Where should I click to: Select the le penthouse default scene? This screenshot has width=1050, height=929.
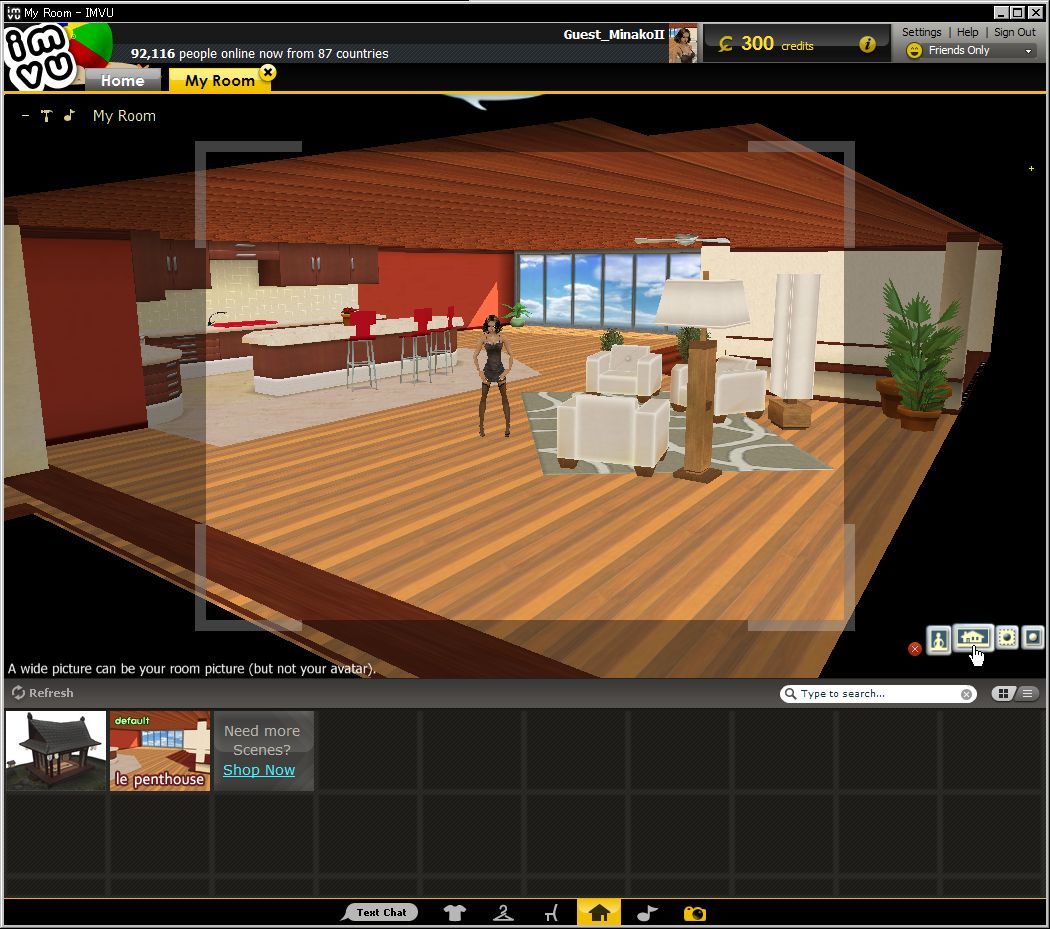(160, 751)
